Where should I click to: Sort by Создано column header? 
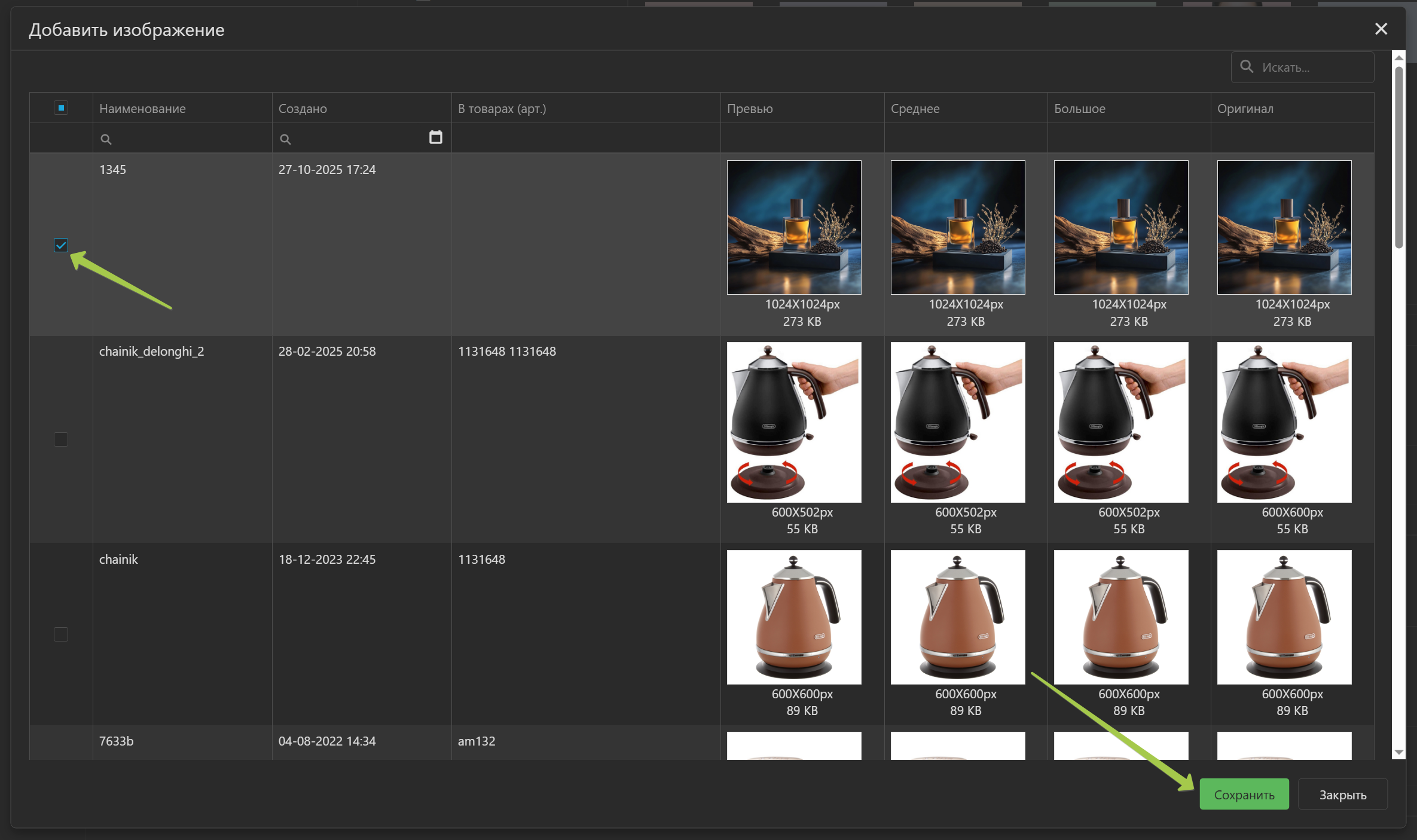pos(303,109)
